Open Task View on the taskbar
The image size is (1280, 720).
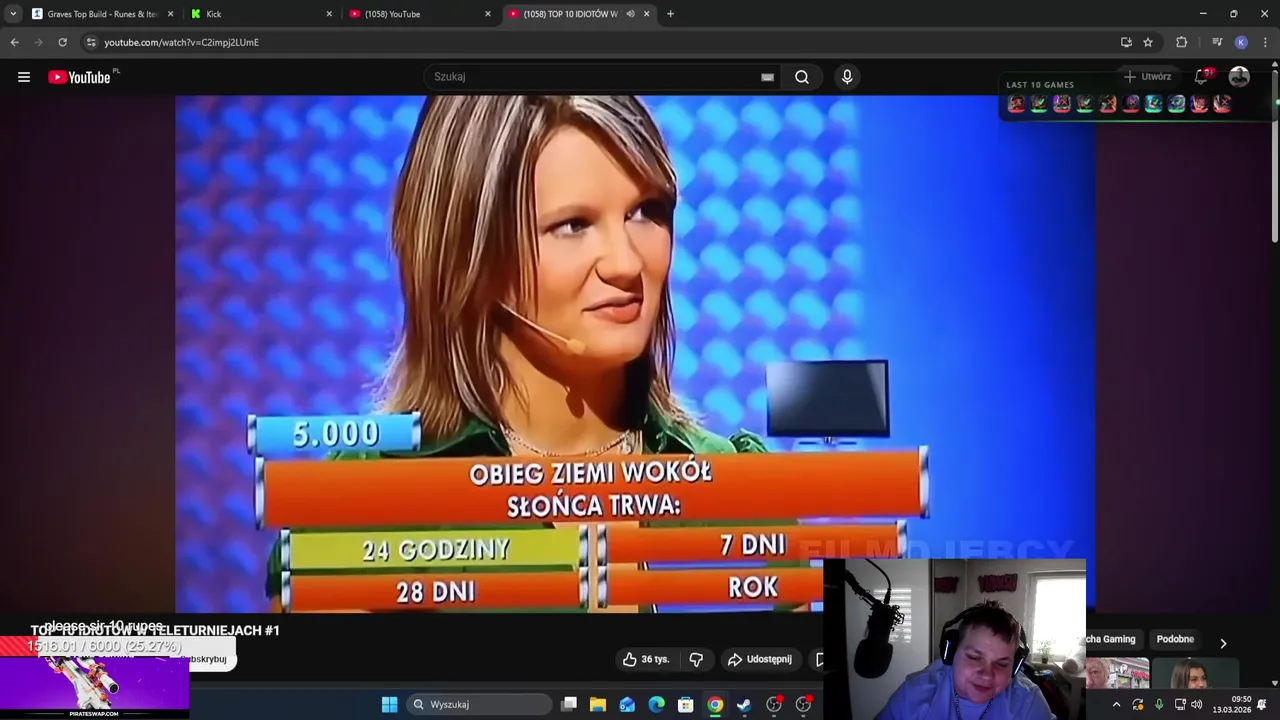569,704
